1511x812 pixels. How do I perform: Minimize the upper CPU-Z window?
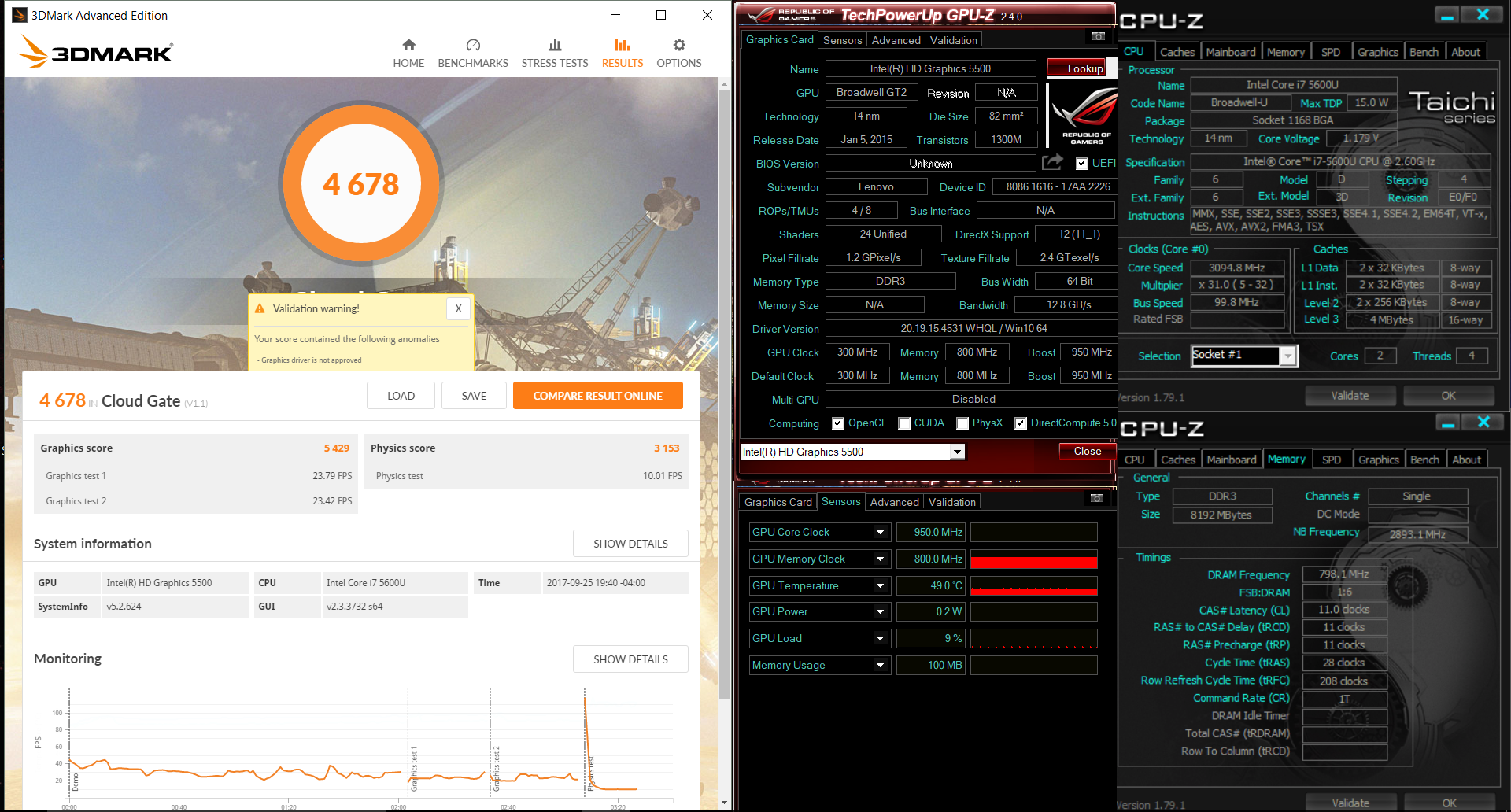tap(1447, 15)
